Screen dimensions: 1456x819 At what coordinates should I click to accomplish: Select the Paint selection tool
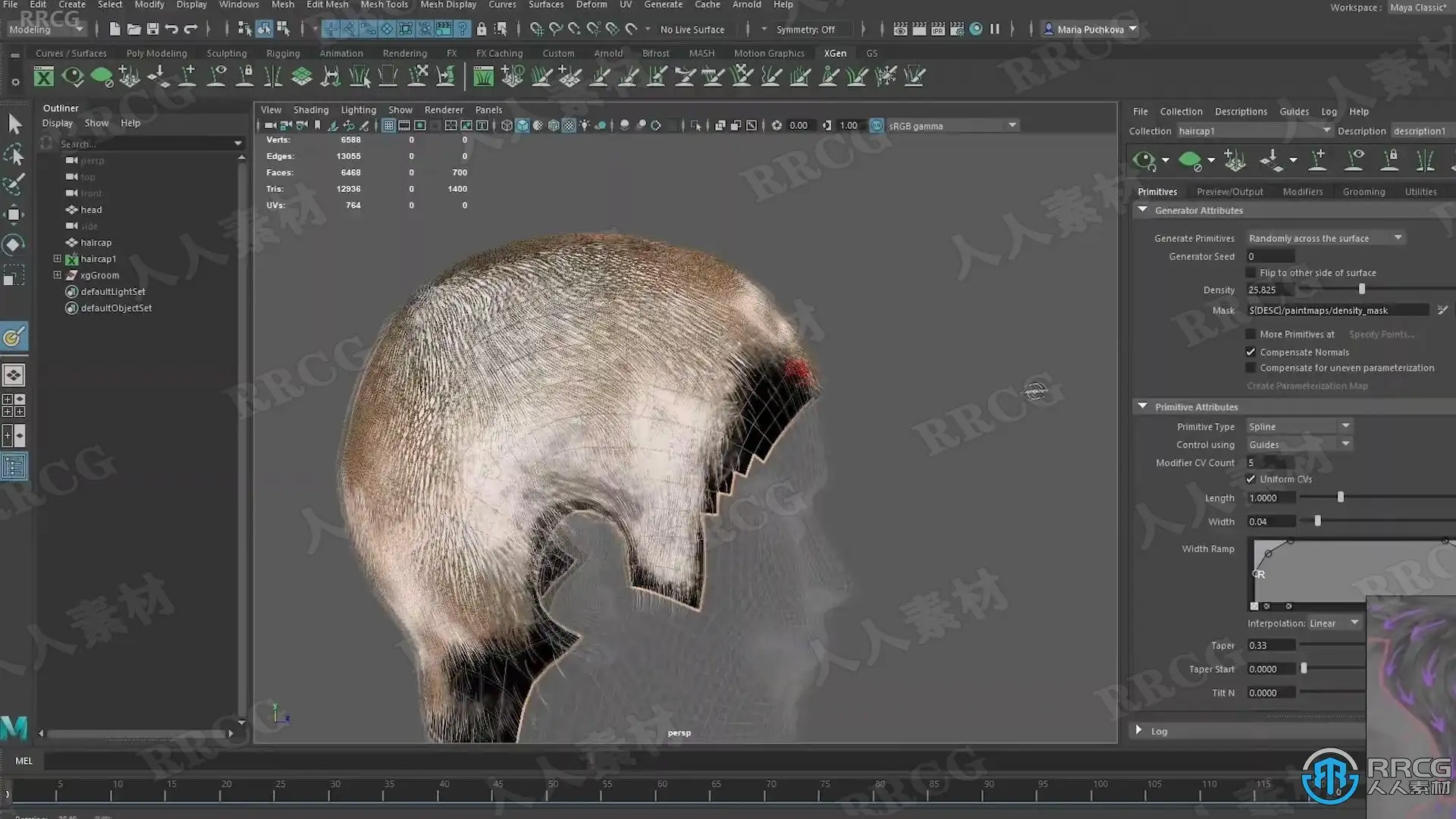(14, 184)
